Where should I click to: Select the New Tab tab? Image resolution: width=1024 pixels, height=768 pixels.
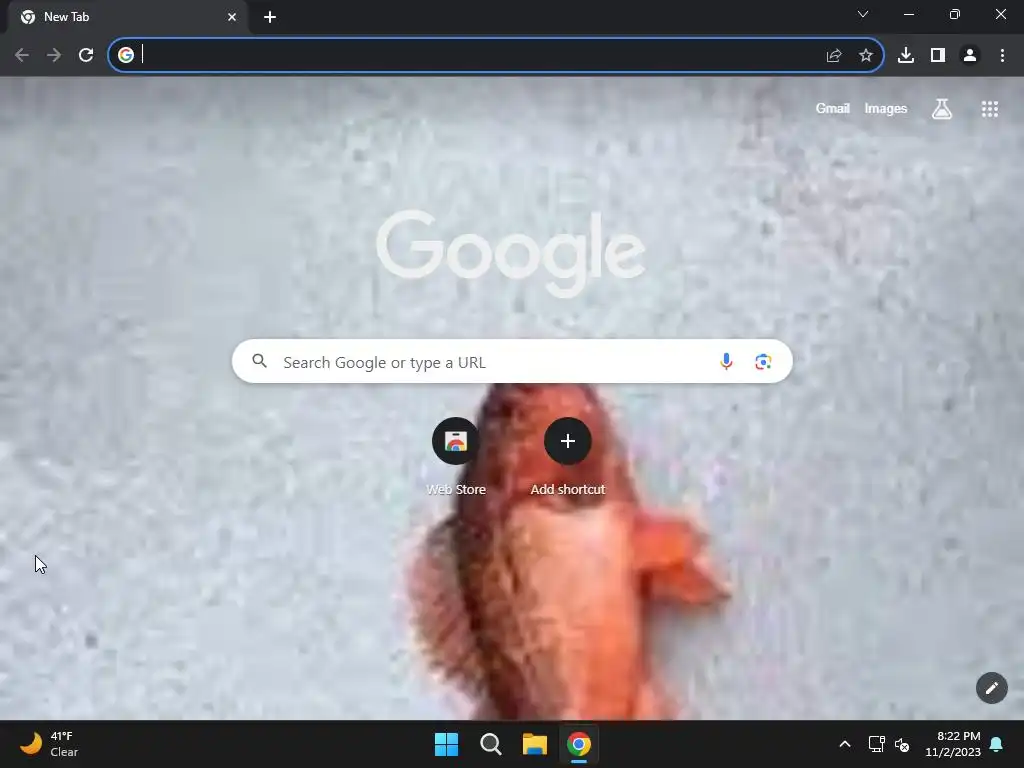127,17
